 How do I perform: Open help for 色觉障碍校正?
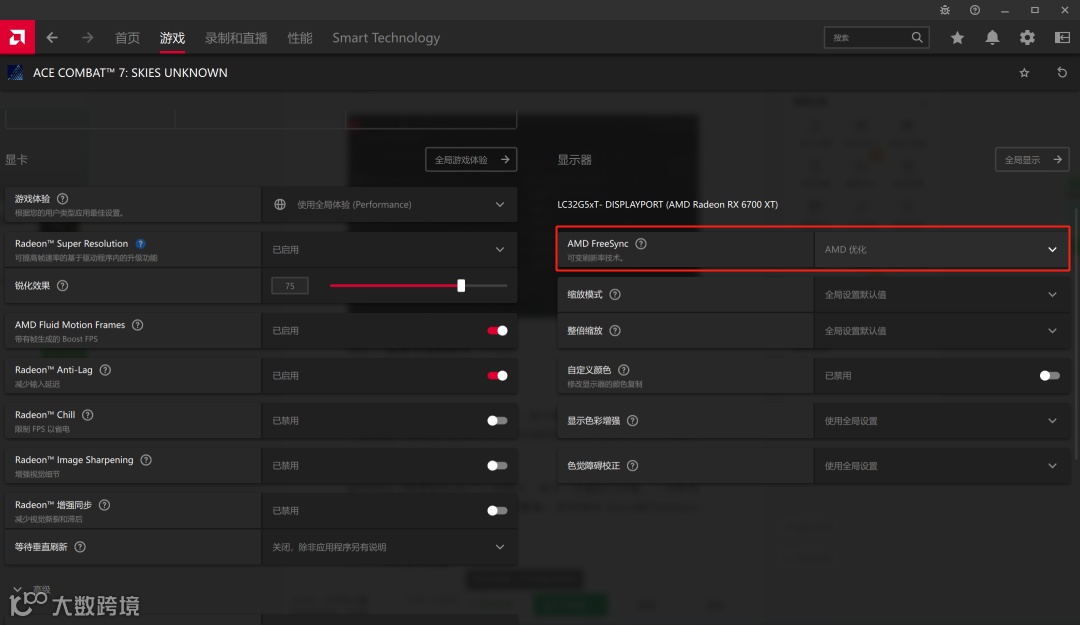tap(632, 466)
